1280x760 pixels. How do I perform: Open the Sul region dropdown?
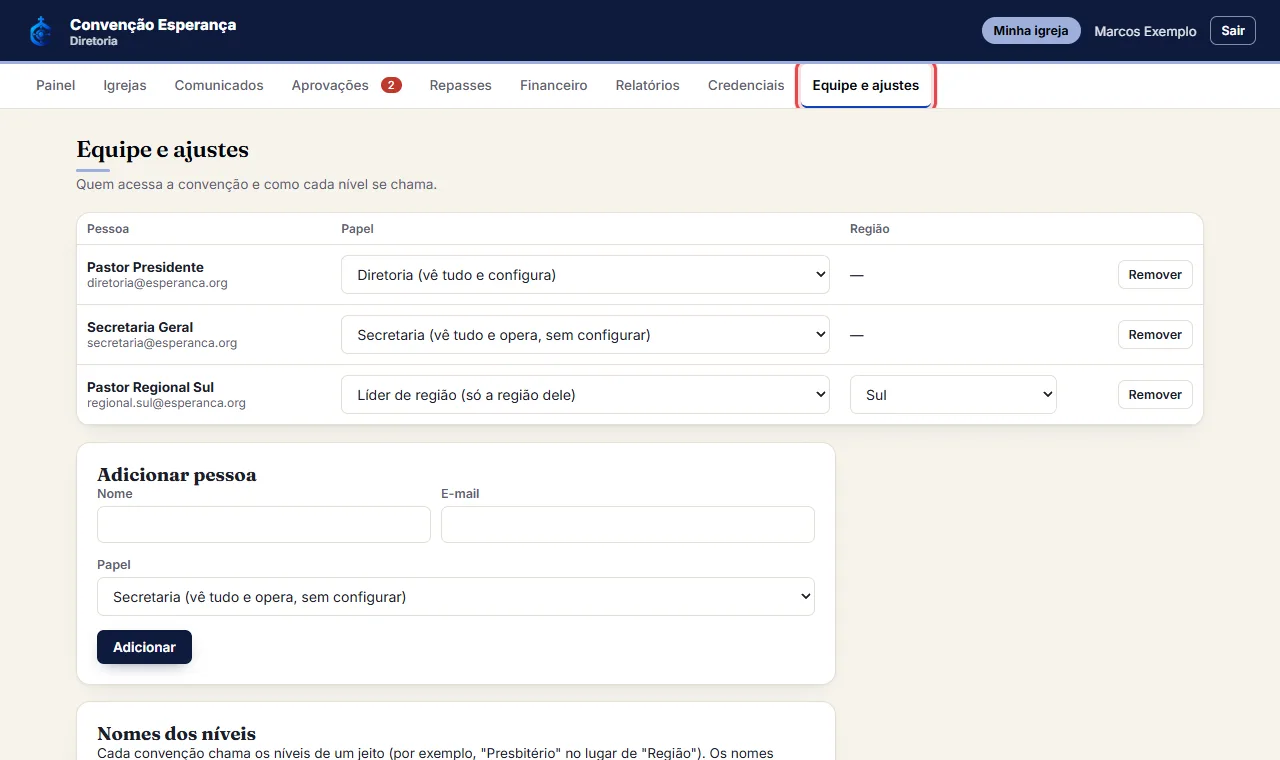[953, 394]
